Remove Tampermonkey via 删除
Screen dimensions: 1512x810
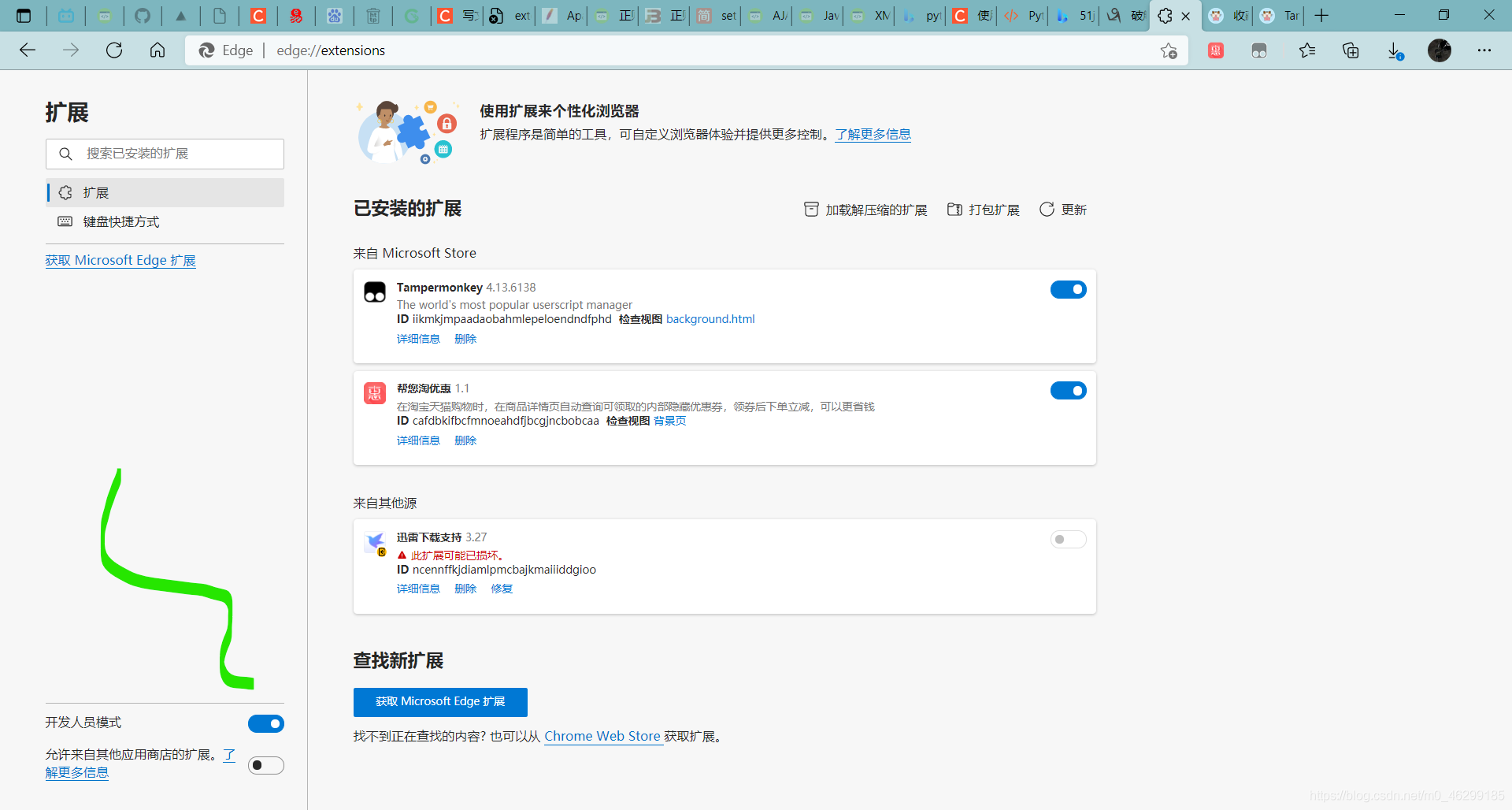(465, 339)
